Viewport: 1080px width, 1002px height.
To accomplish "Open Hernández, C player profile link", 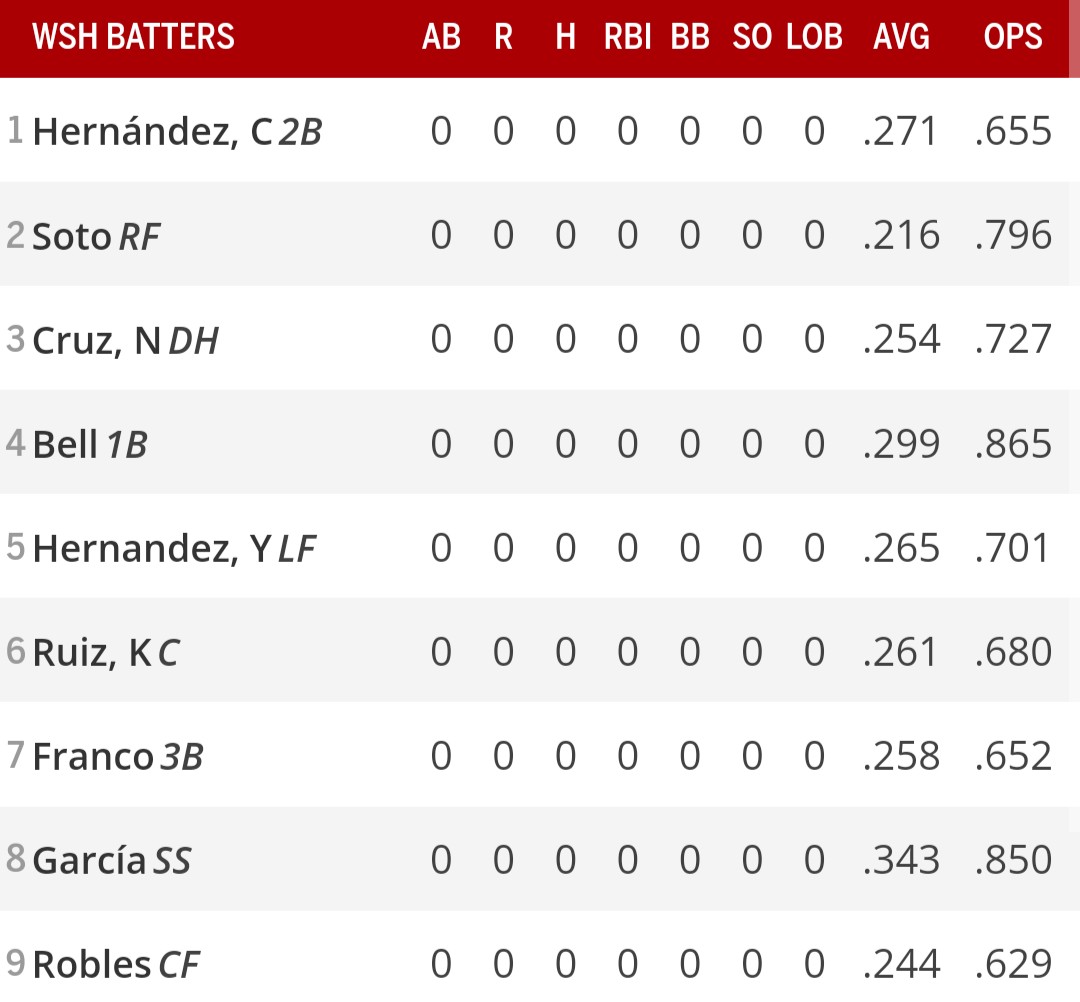I will 152,132.
